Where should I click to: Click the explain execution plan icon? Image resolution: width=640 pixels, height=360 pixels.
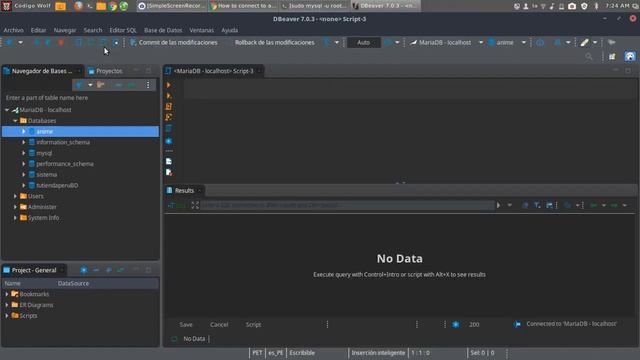click(169, 128)
